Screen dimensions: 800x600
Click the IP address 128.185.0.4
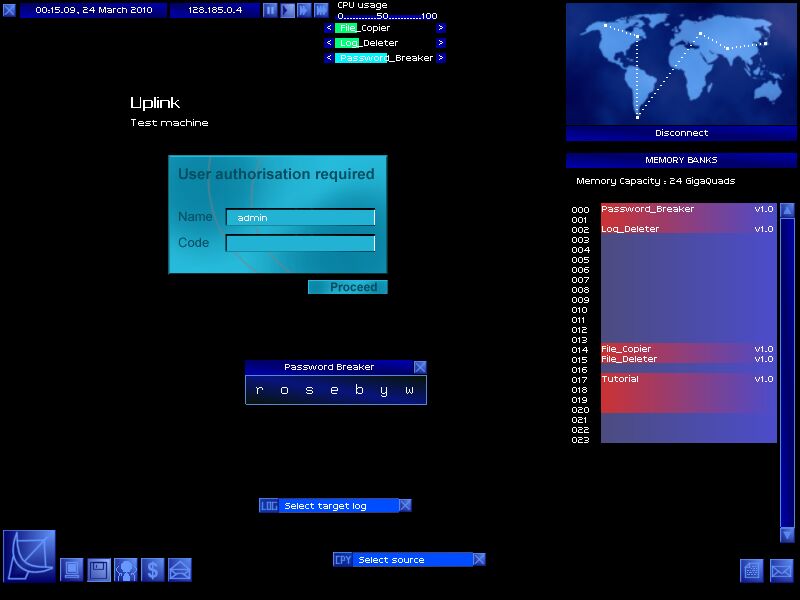tap(215, 10)
